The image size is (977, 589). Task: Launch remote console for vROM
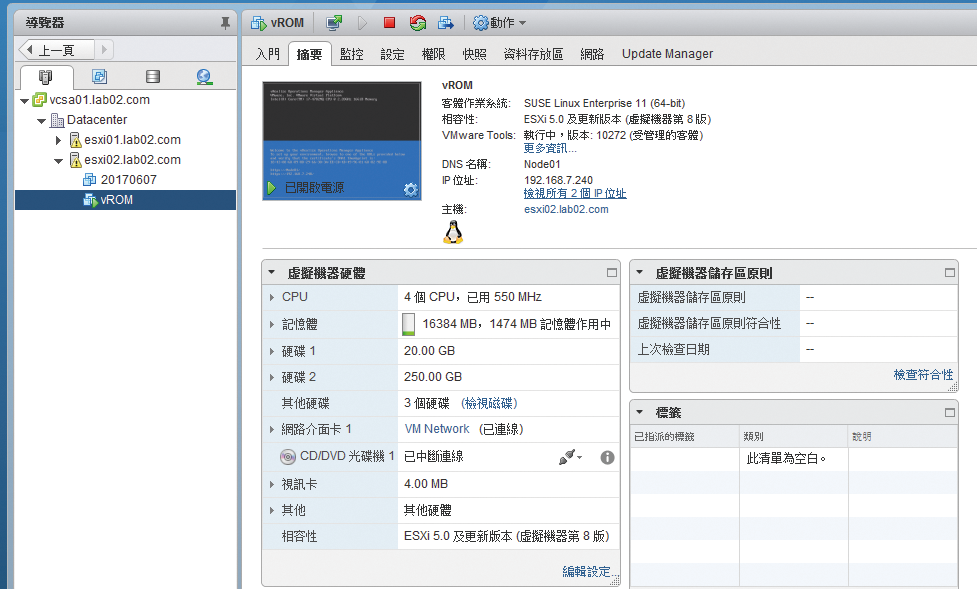pyautogui.click(x=334, y=24)
